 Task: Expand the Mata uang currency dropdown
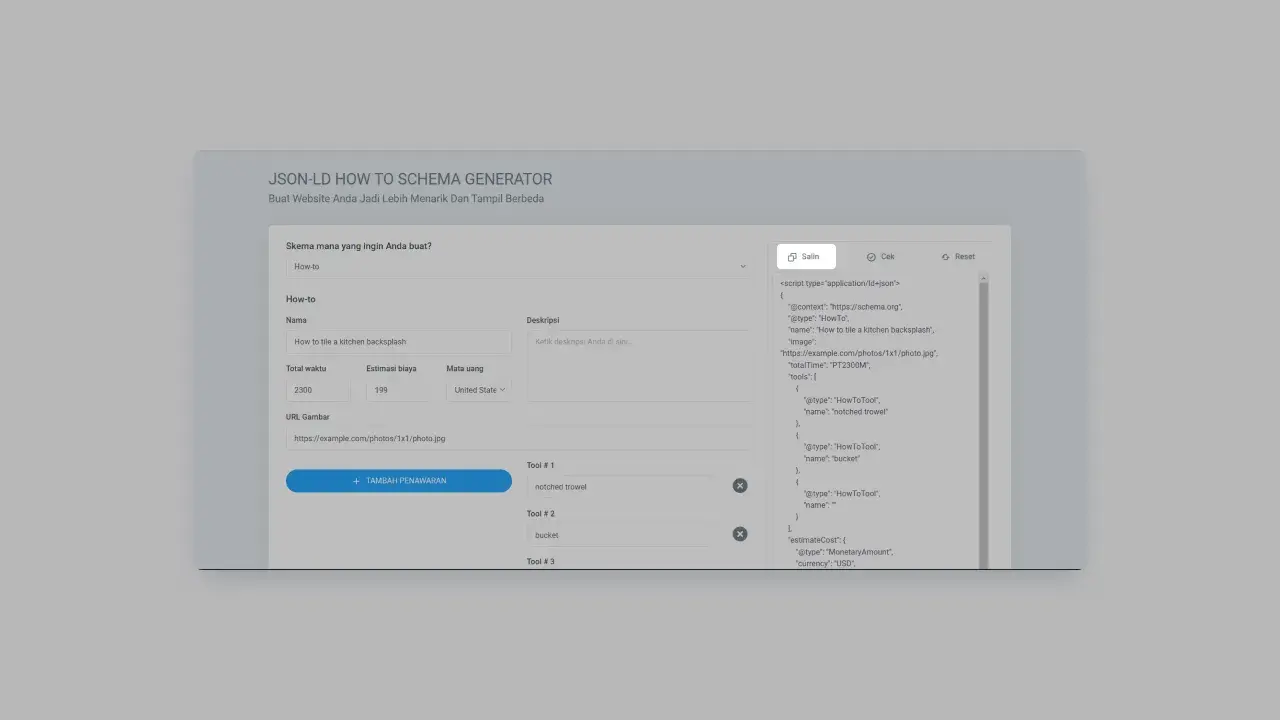coord(479,390)
